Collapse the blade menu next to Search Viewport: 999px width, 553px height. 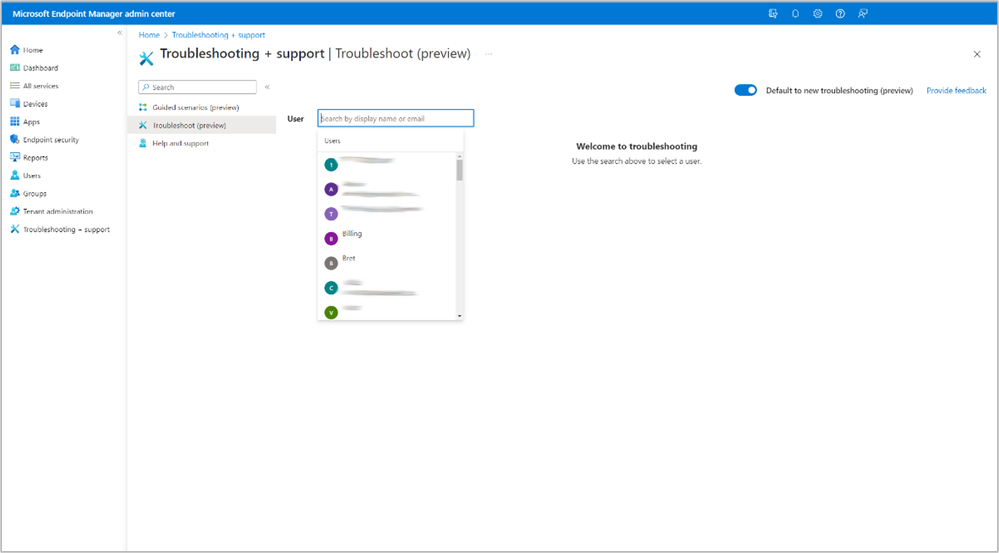pyautogui.click(x=267, y=87)
